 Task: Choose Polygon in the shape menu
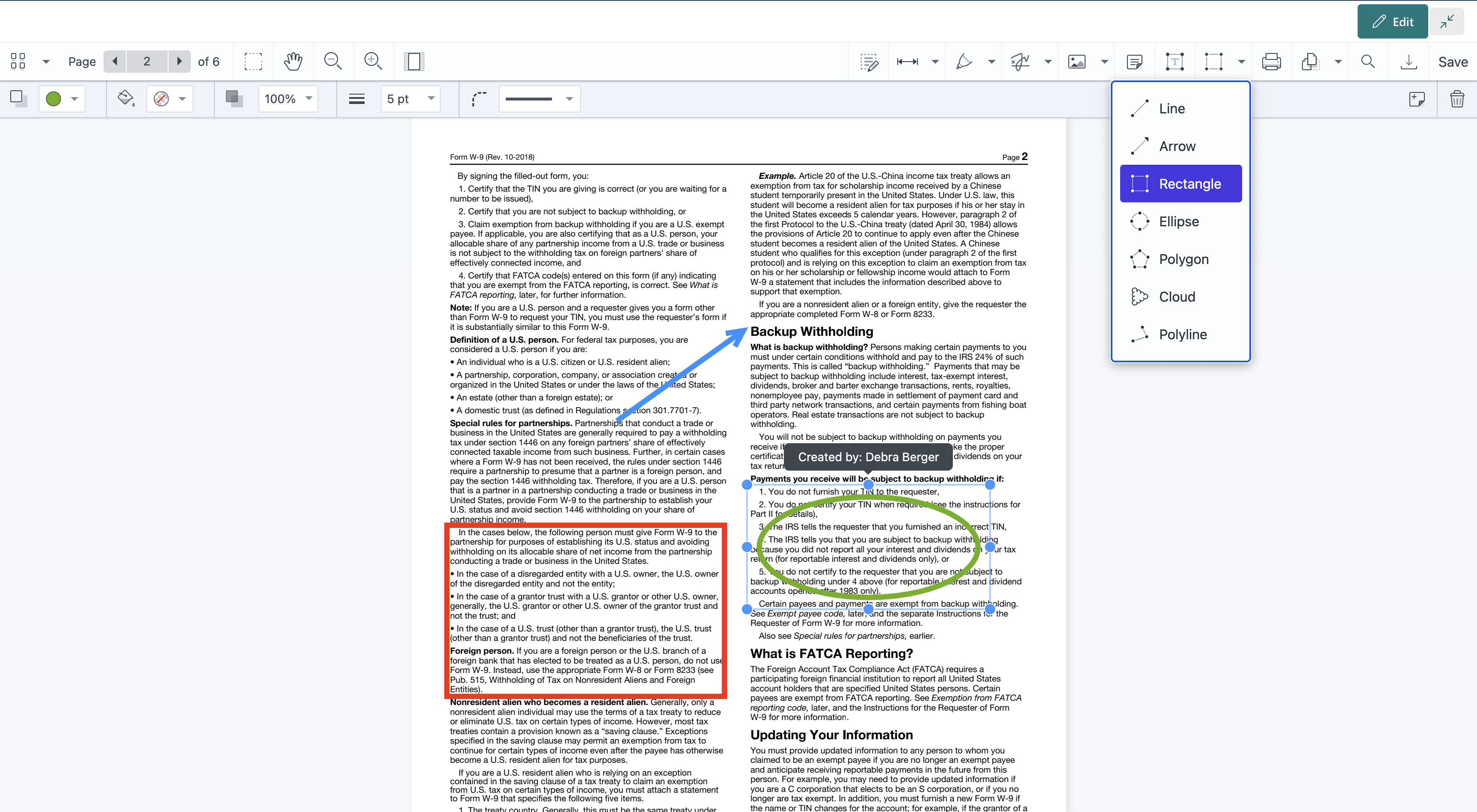pos(1183,259)
